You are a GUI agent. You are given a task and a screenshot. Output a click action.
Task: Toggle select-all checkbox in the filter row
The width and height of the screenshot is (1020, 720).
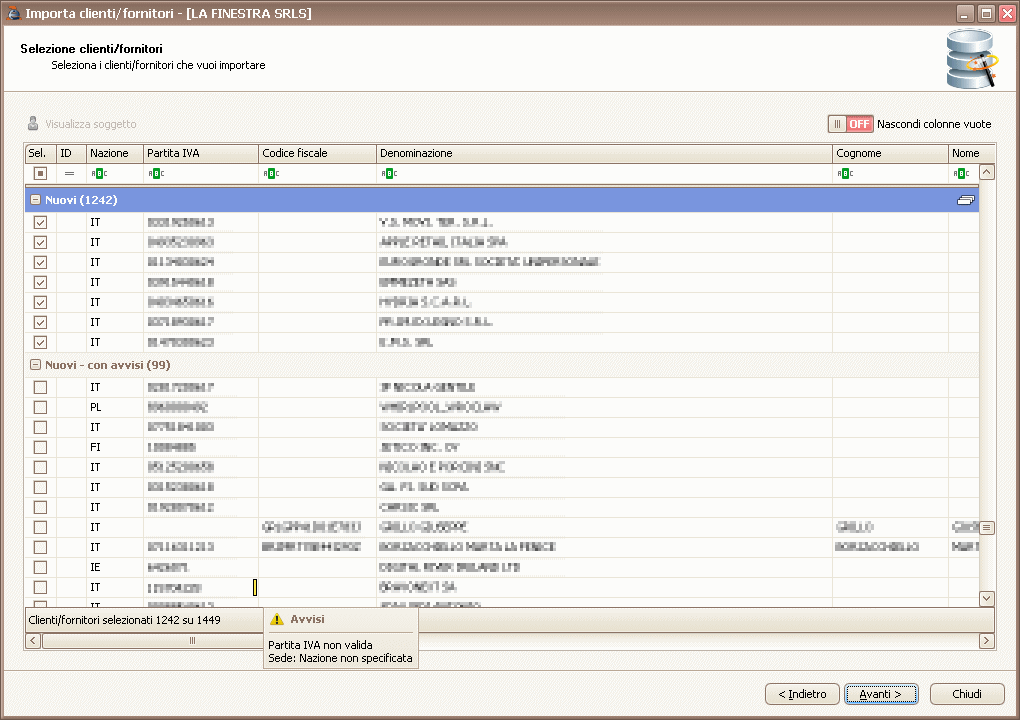point(40,173)
